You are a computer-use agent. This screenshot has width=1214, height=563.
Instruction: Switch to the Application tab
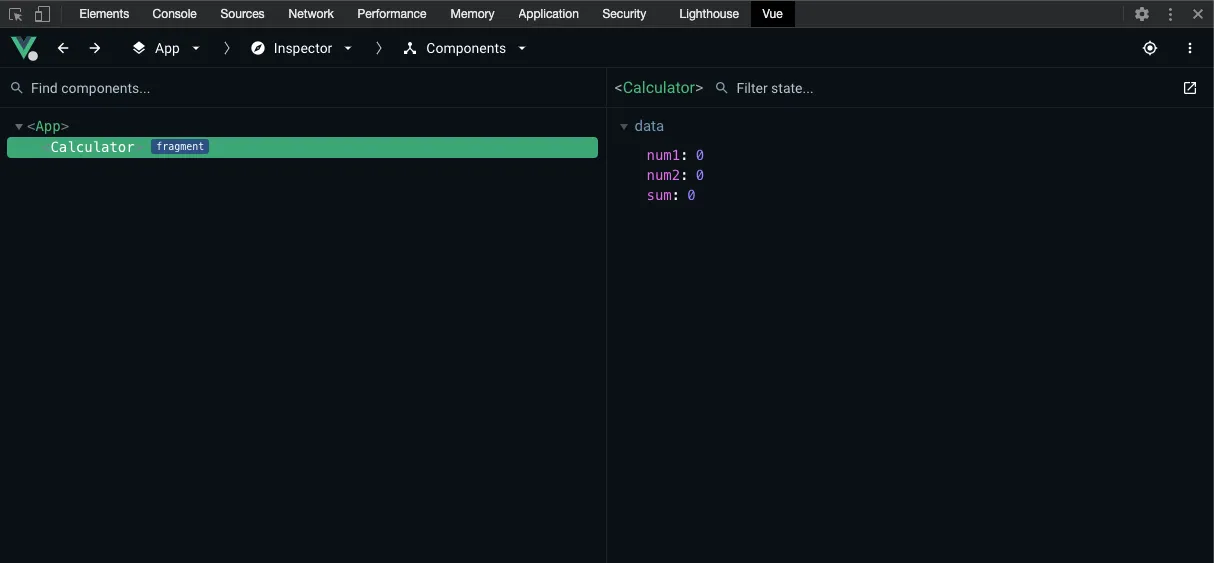pyautogui.click(x=548, y=14)
